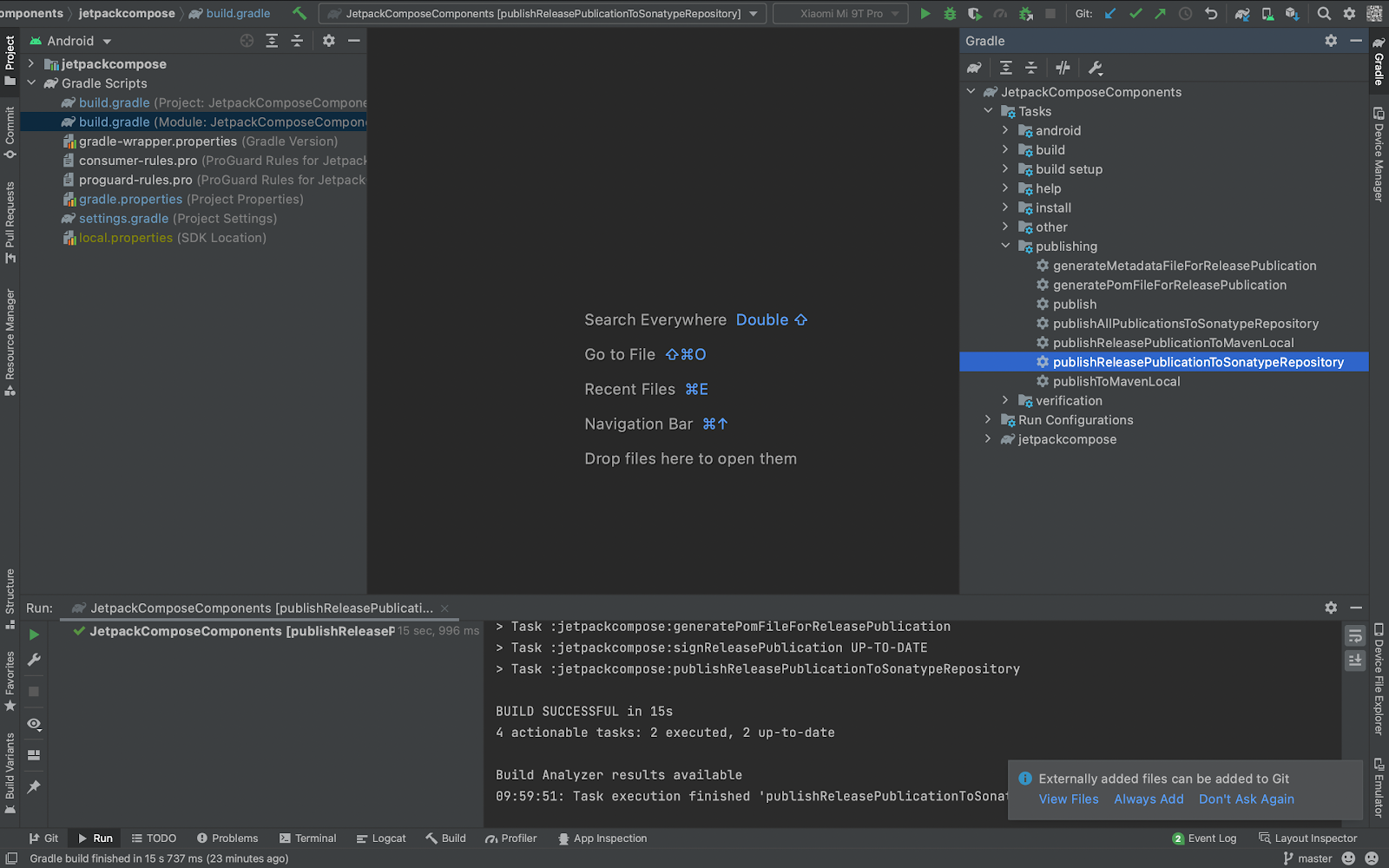Commit changes with the green Git checkmark
Image resolution: width=1389 pixels, height=868 pixels.
pyautogui.click(x=1136, y=13)
